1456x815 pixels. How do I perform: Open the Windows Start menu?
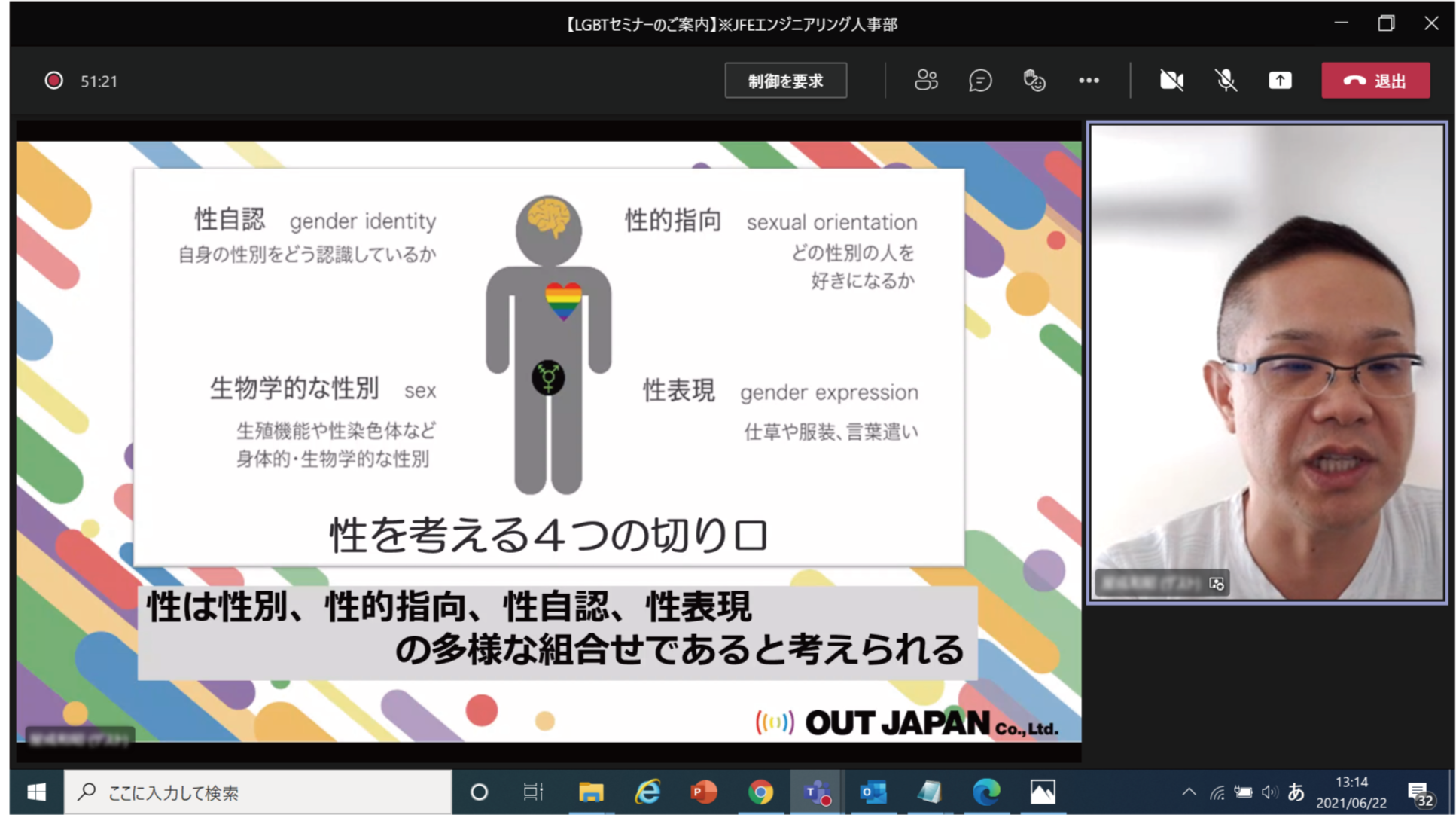click(35, 792)
